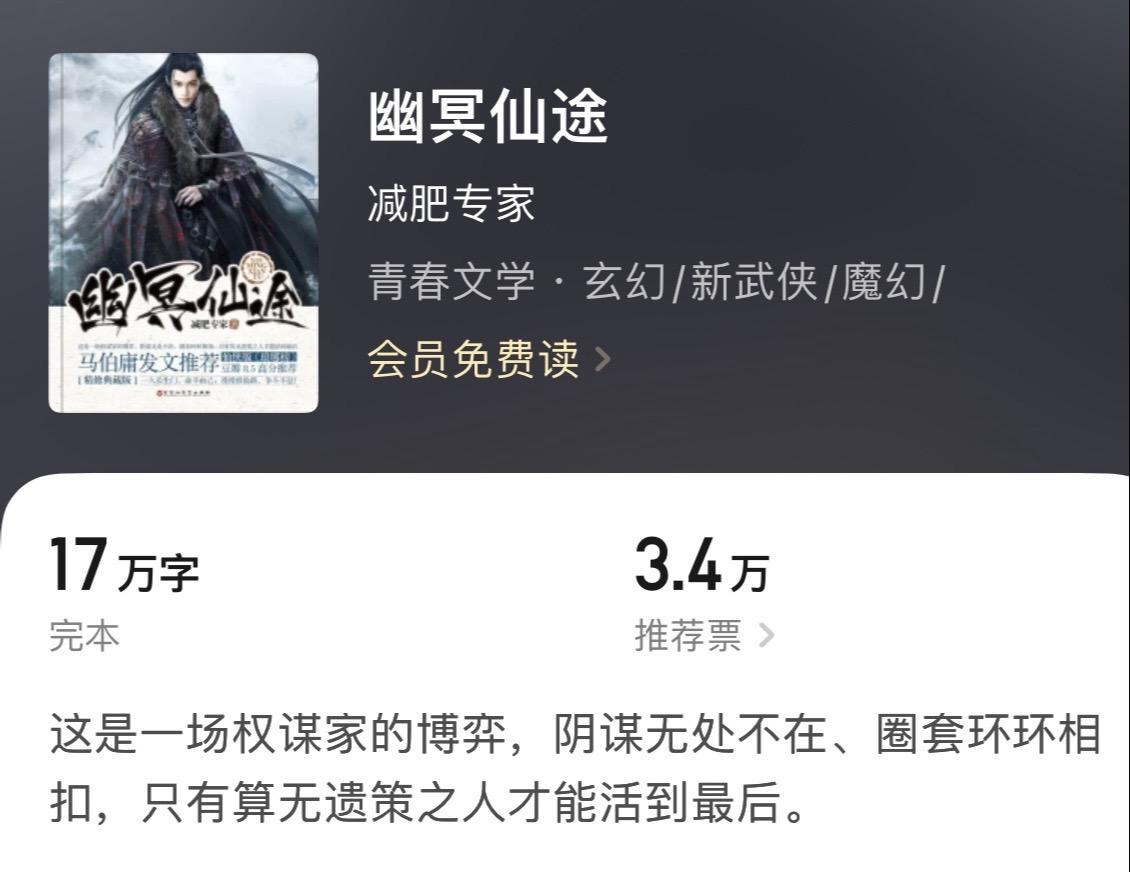Image resolution: width=1130 pixels, height=872 pixels.
Task: Select the 玄幻 genre tag
Action: (x=625, y=281)
